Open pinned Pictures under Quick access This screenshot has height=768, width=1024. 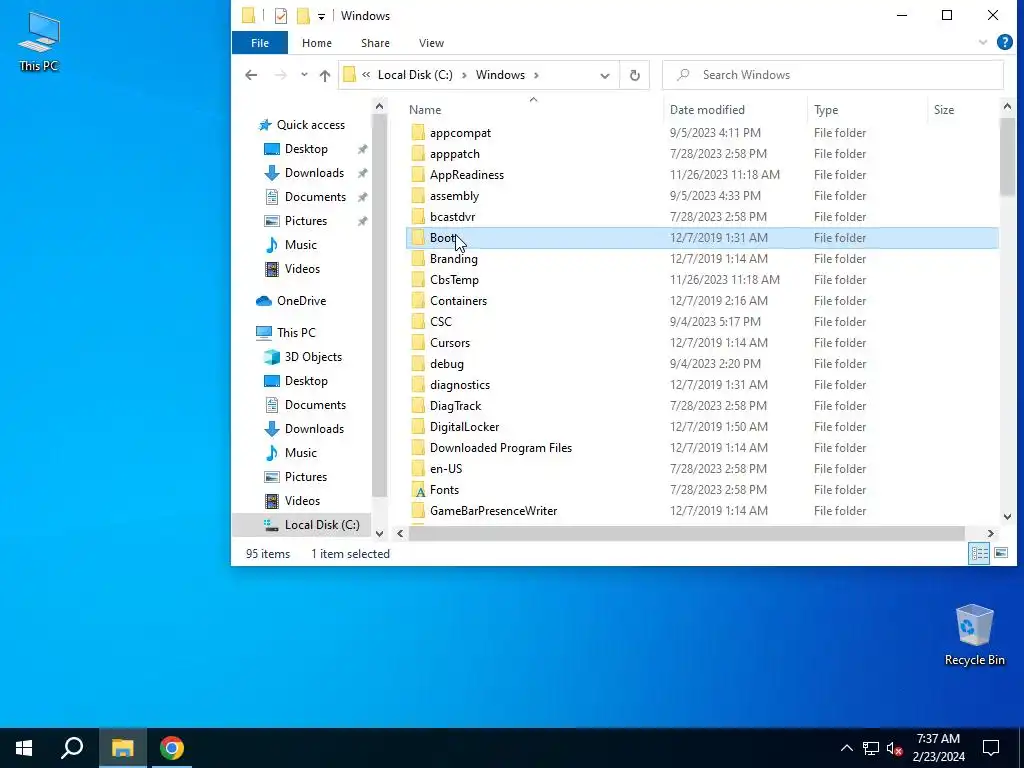tap(305, 221)
